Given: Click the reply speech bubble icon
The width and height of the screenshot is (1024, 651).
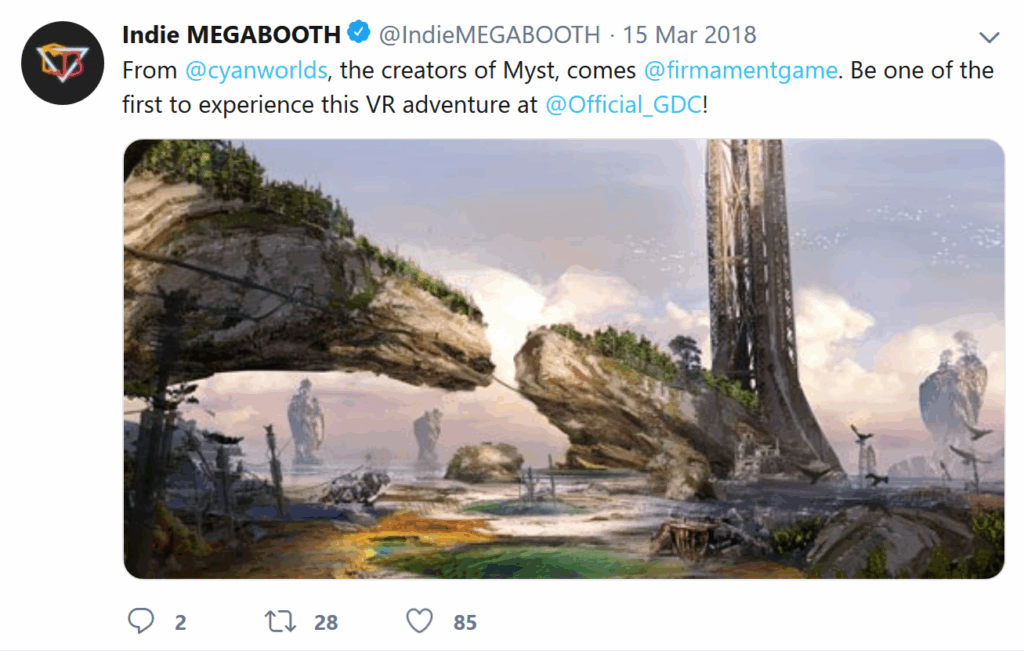Looking at the screenshot, I should tap(140, 621).
